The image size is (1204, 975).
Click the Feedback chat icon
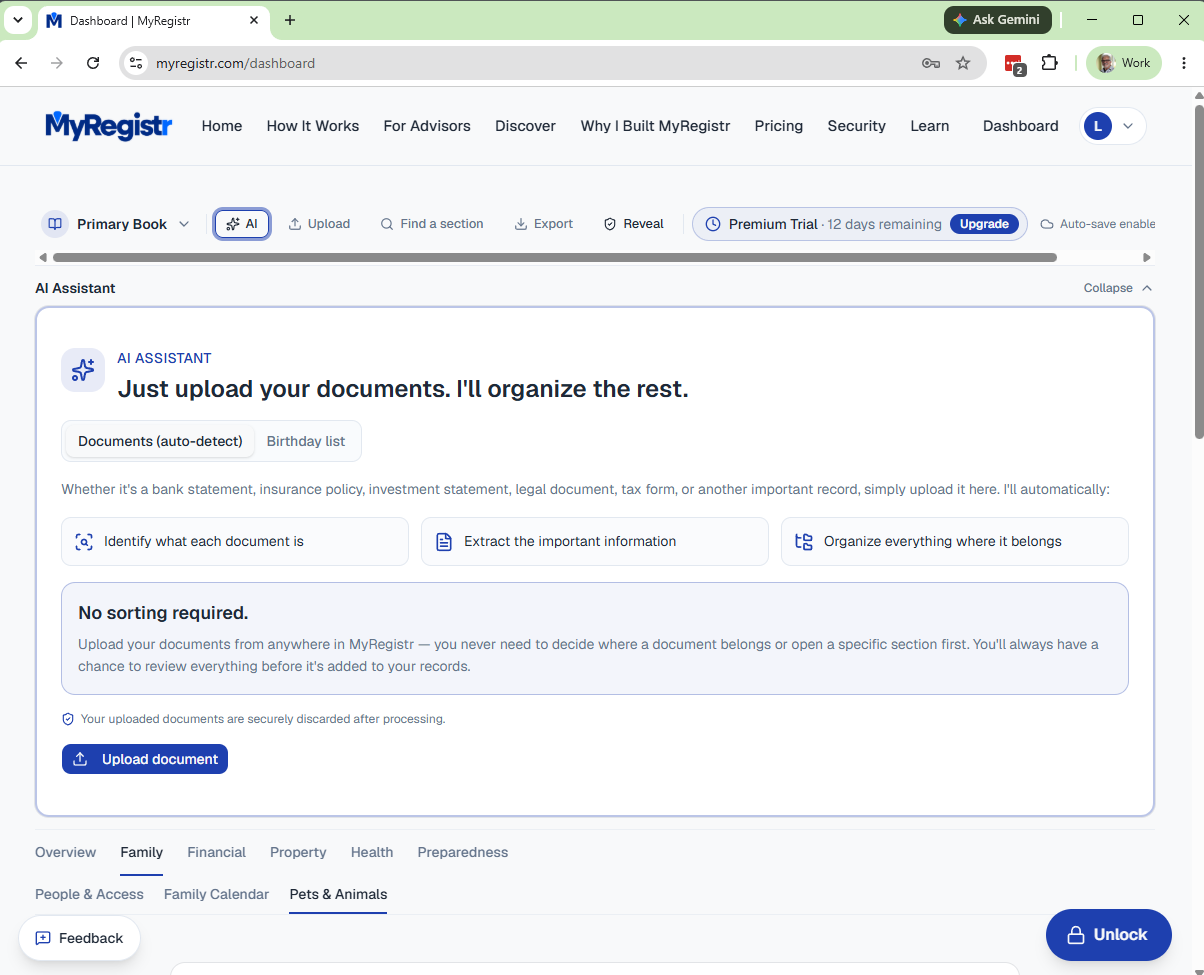pos(43,938)
